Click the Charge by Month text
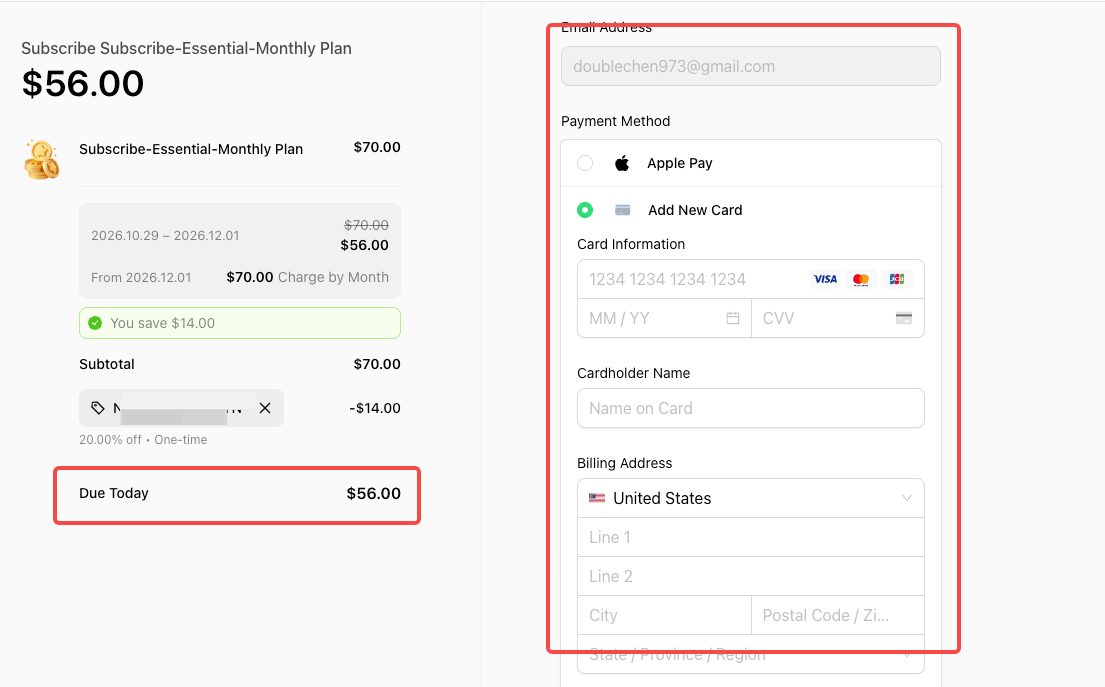 tap(333, 277)
